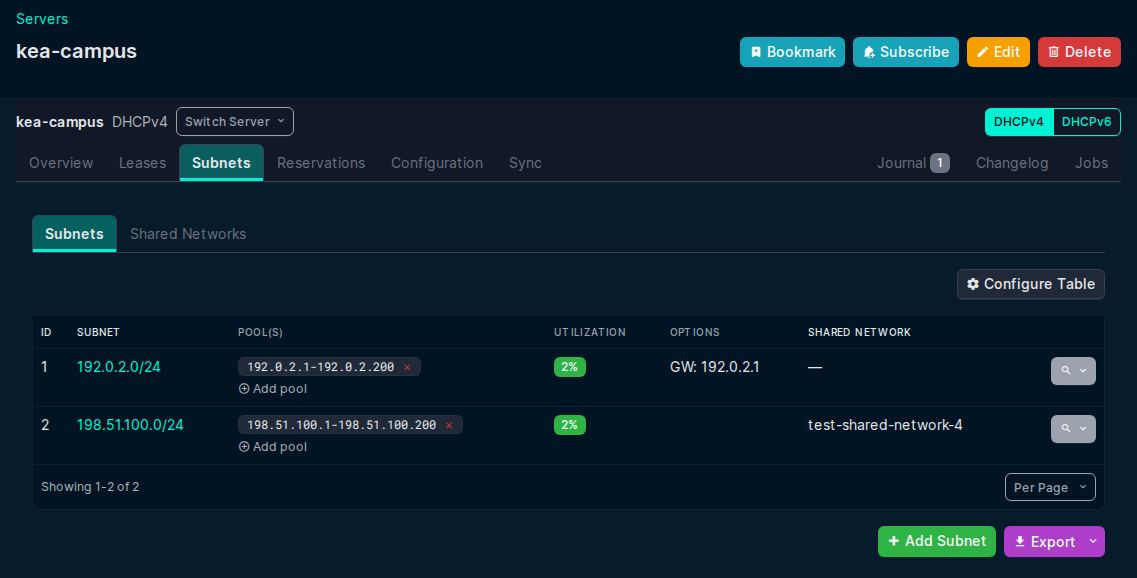Open the Per Page dropdown

coord(1050,487)
